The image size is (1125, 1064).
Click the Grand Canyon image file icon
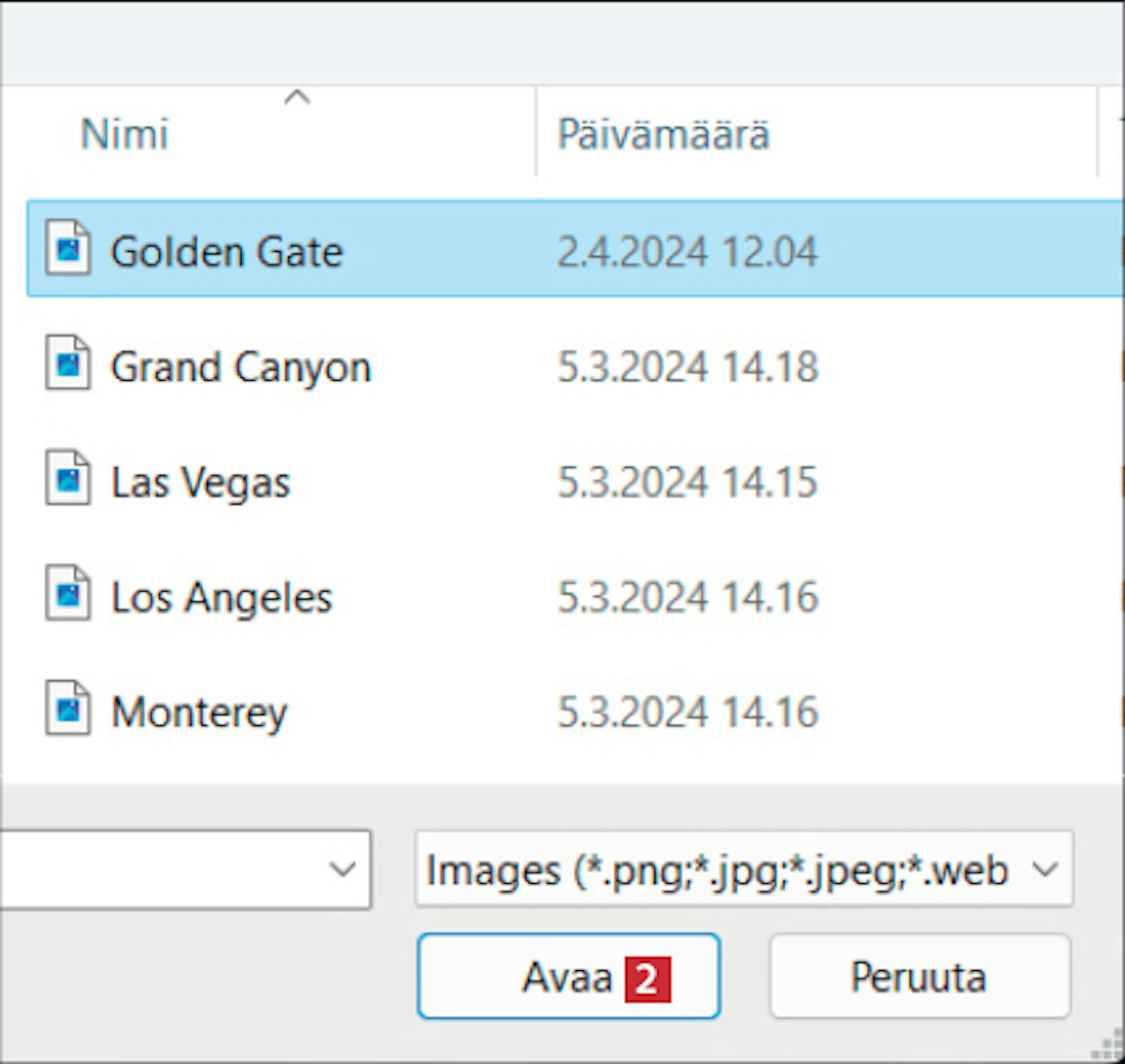pyautogui.click(x=67, y=364)
